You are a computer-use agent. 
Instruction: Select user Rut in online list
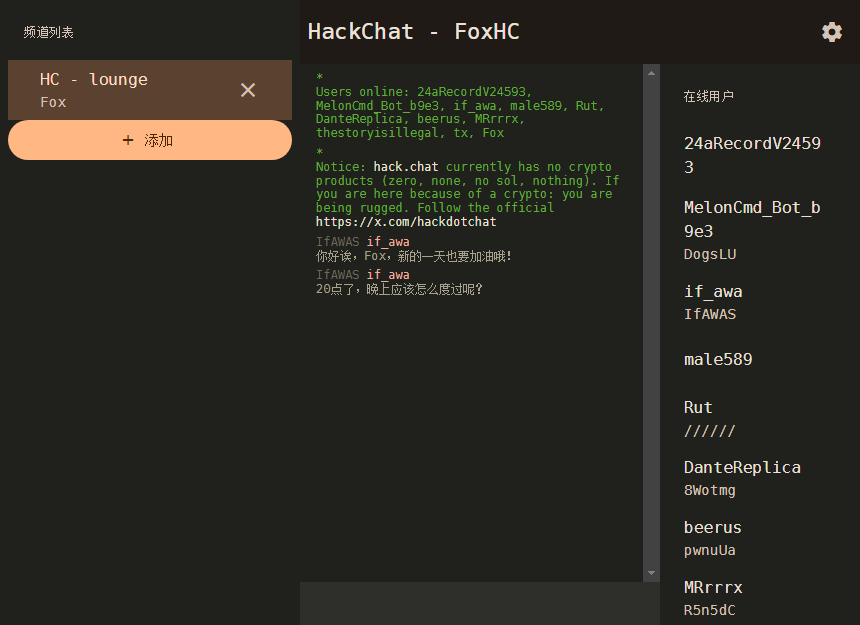[x=698, y=407]
